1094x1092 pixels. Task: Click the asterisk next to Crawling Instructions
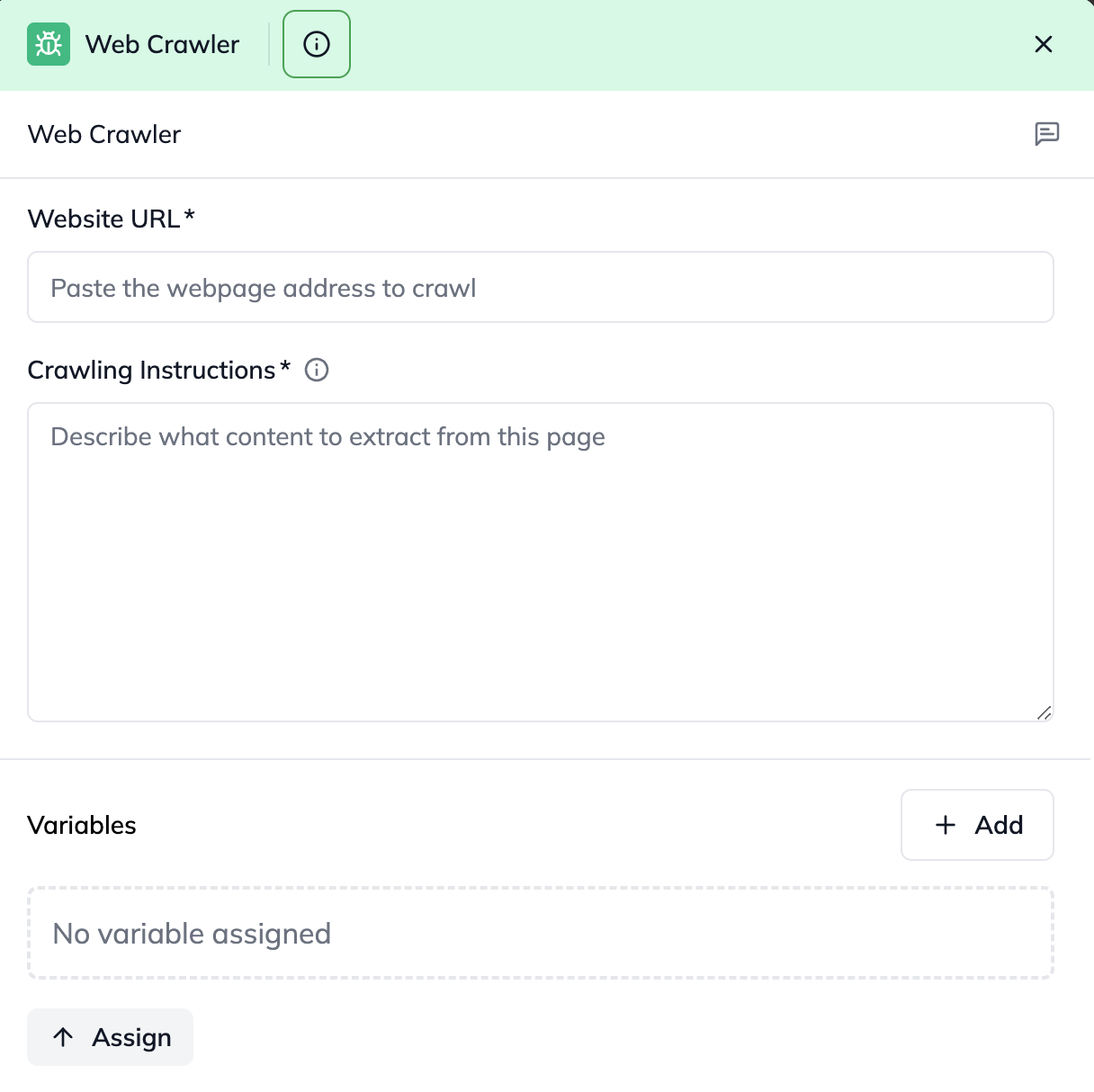click(285, 366)
